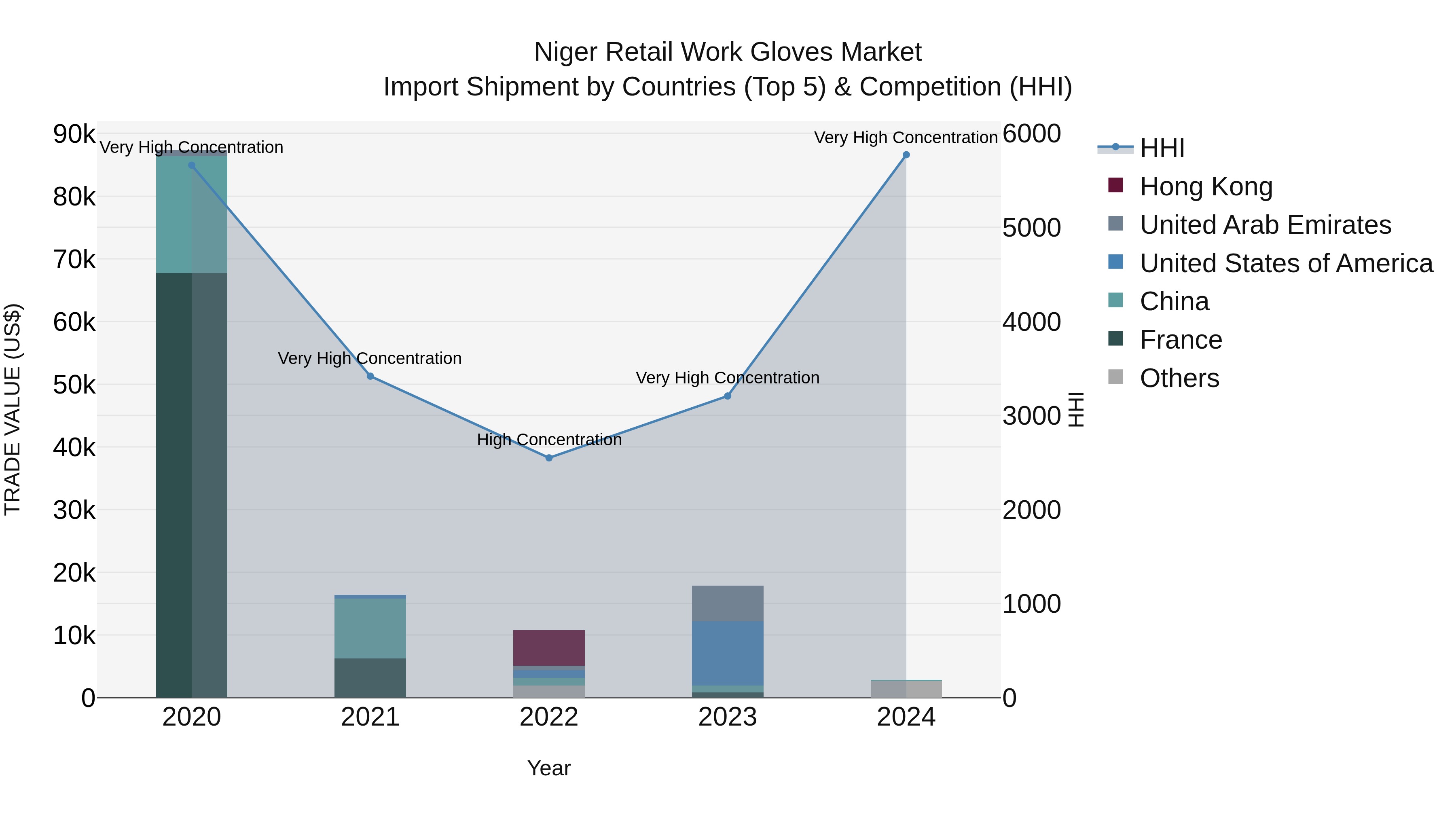Click the 2024 HHI data point
The height and width of the screenshot is (819, 1456).
point(906,155)
